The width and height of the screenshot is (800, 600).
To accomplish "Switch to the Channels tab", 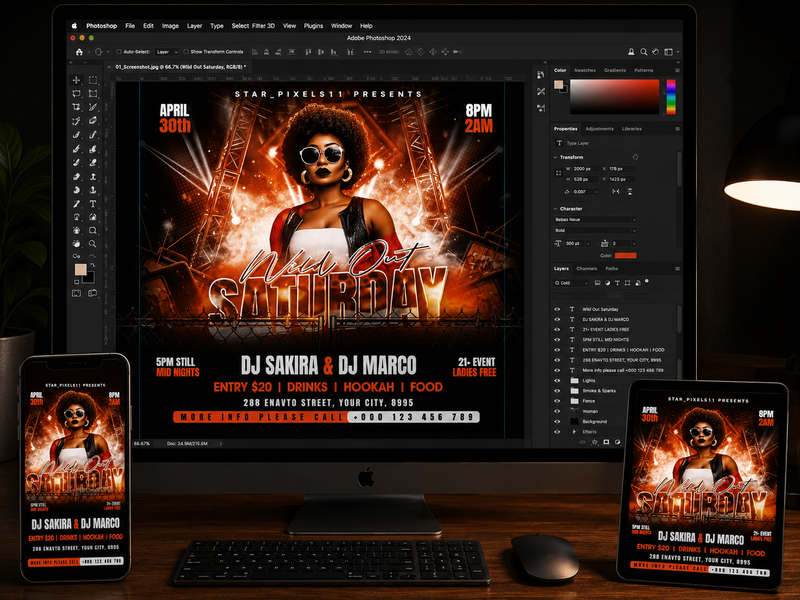I will [587, 269].
